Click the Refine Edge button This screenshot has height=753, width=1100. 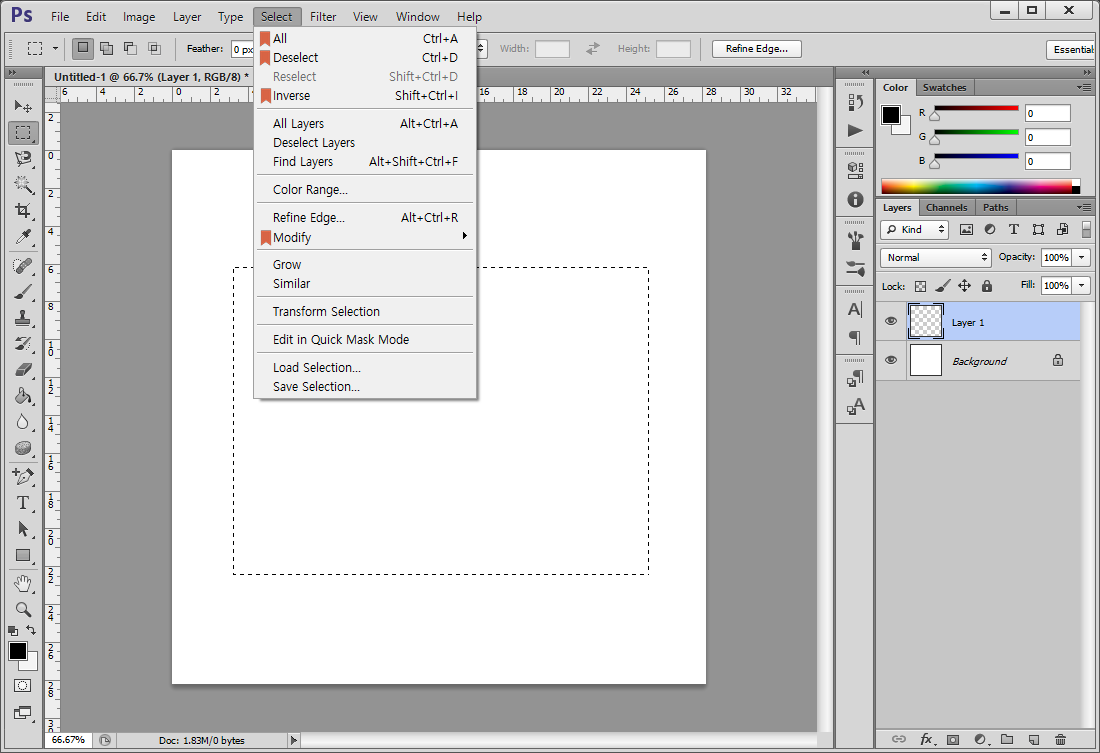[x=757, y=48]
